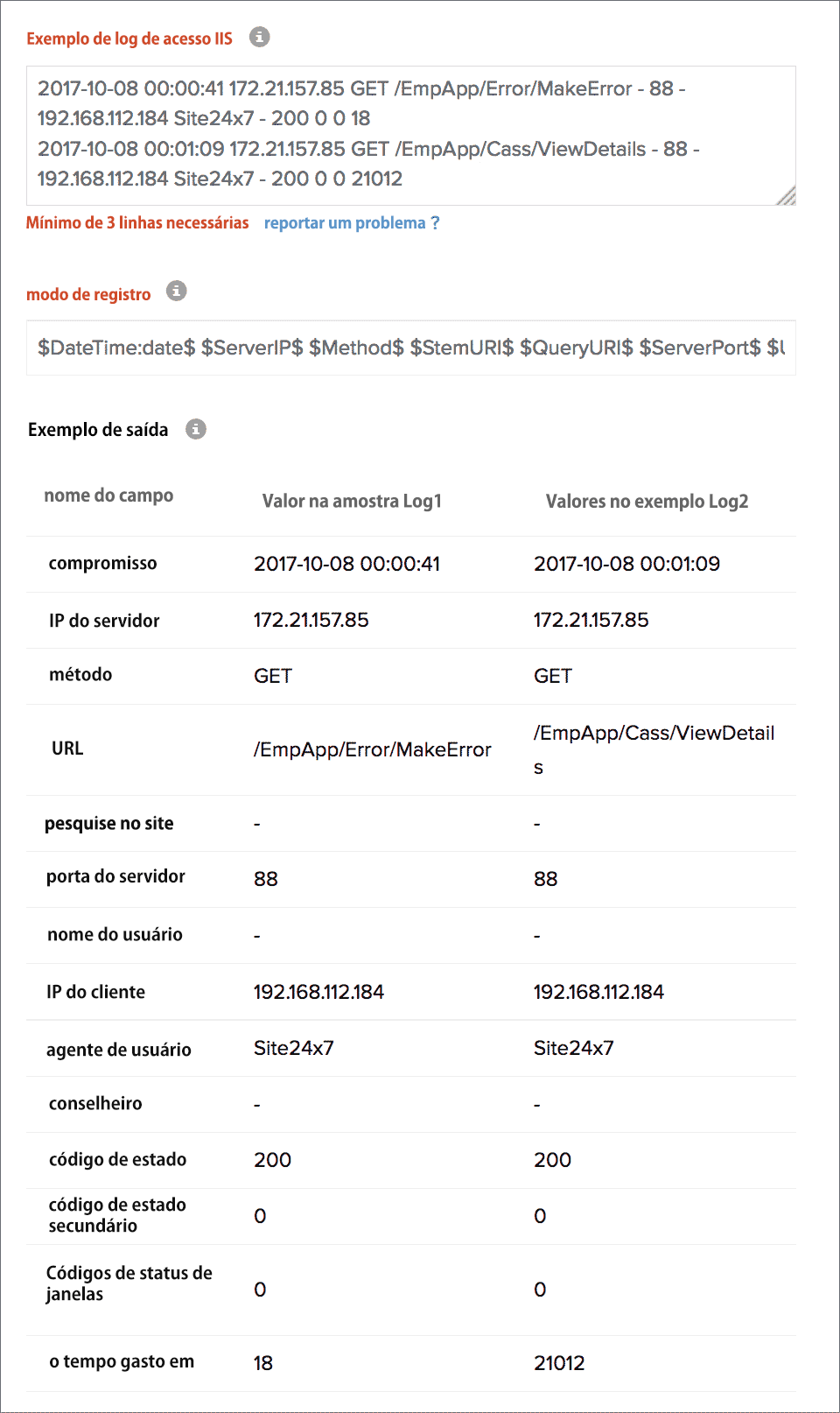The image size is (840, 1413).
Task: Click info icon beside Exemplo de log de acesso IIS
Action: click(x=259, y=37)
